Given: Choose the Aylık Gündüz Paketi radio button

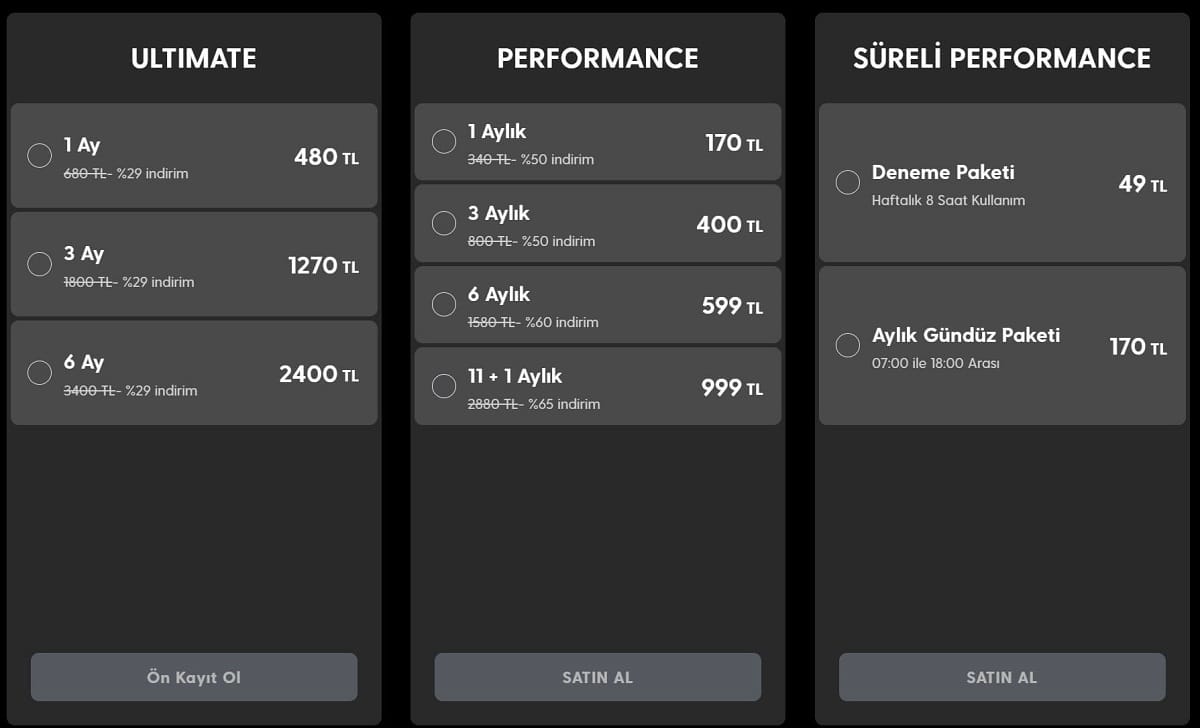Looking at the screenshot, I should [847, 345].
